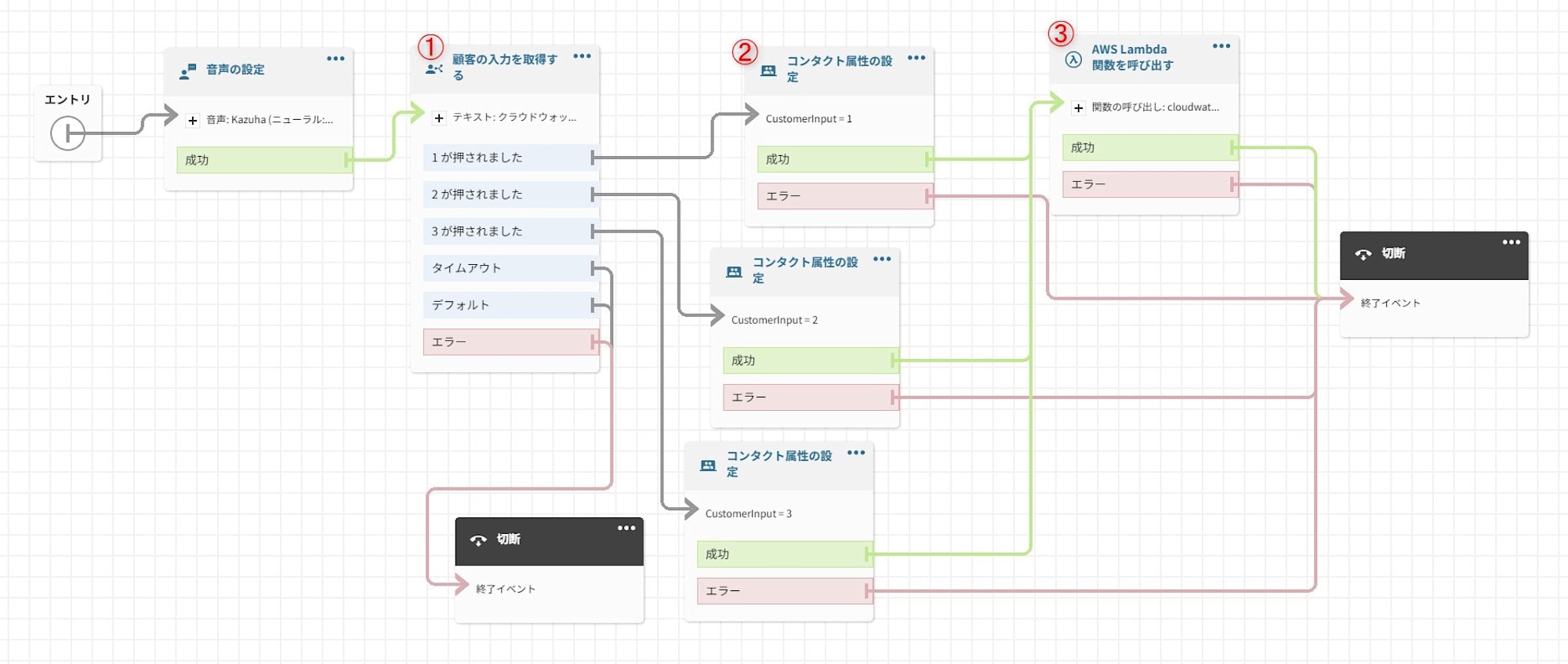This screenshot has width=1568, height=664.
Task: Open the three-dot menu on the CustomerInput = 1 block
Action: (x=916, y=58)
